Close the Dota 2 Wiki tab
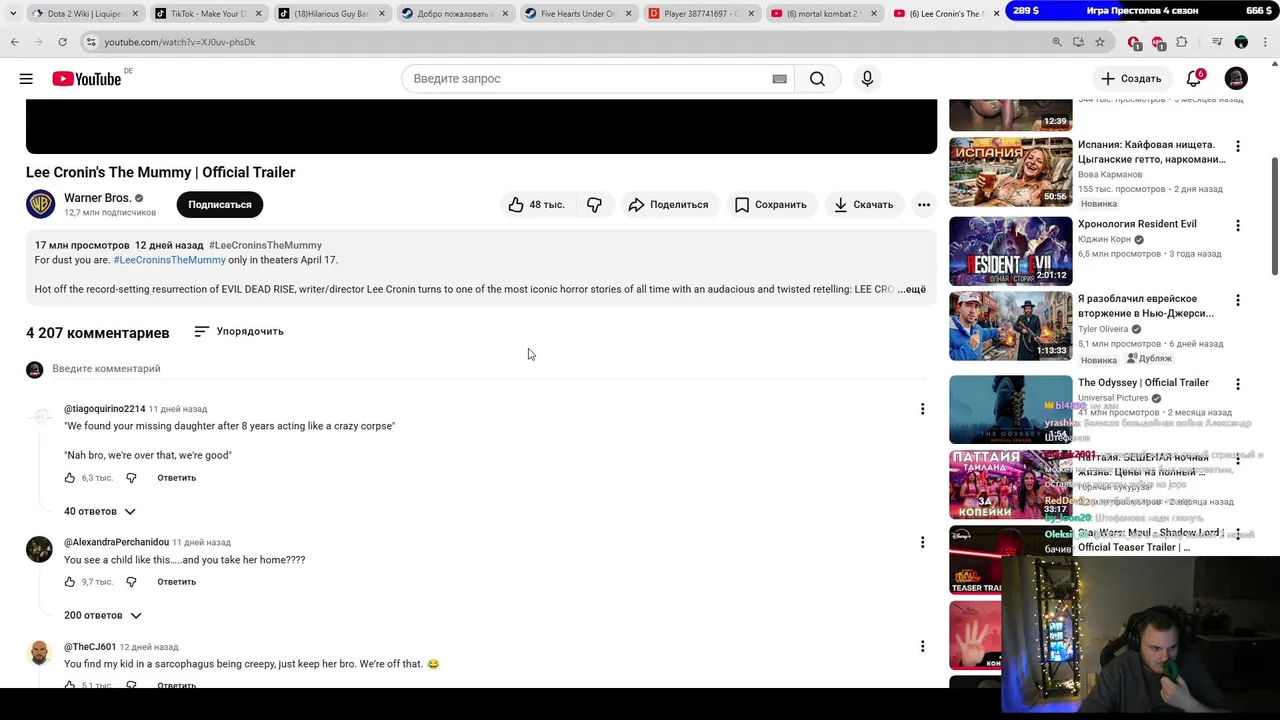Screen dimensions: 1280x720 coord(135,14)
